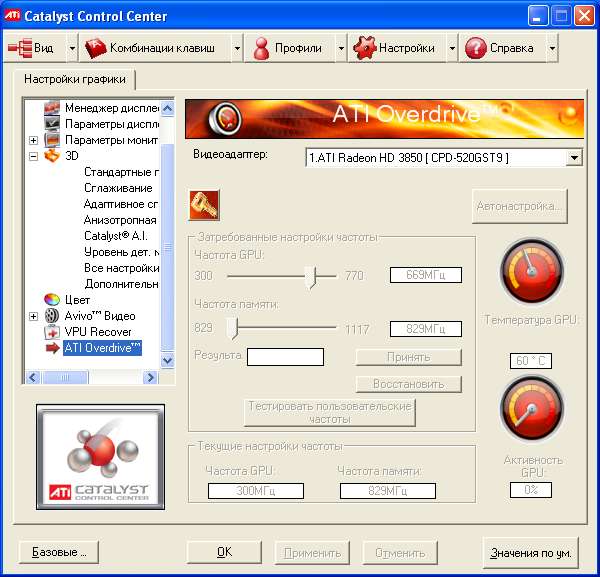This screenshot has width=600, height=577.
Task: Click Тестировать пользовательские частоты button
Action: tap(329, 412)
